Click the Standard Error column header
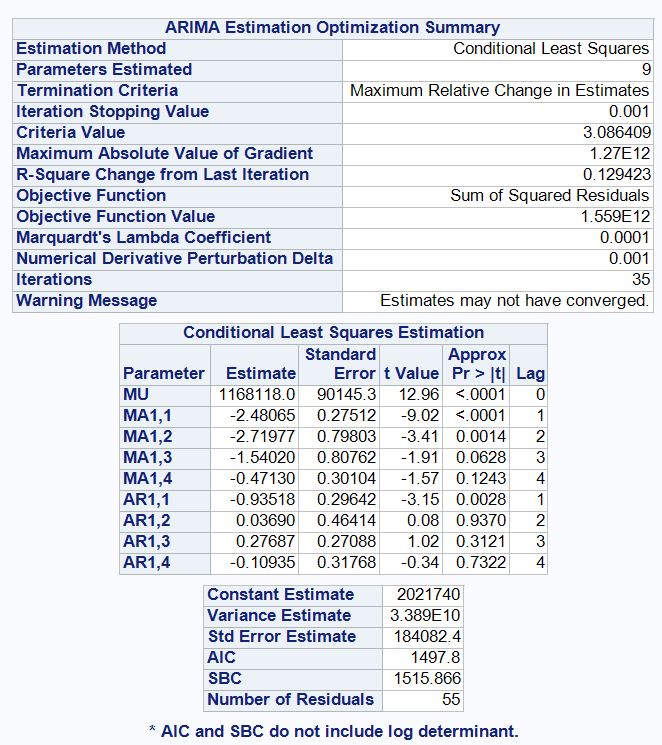This screenshot has width=662, height=745. pyautogui.click(x=340, y=364)
